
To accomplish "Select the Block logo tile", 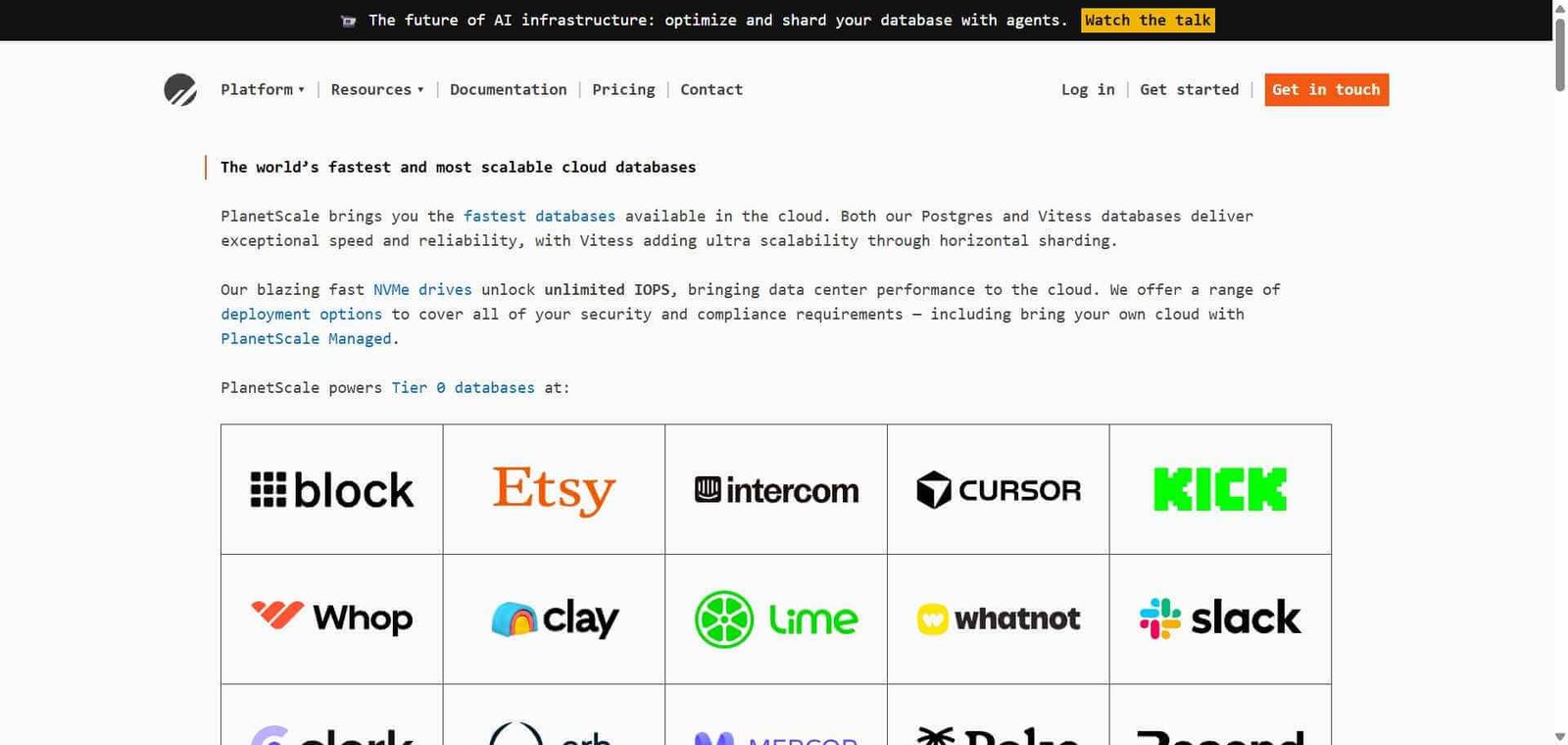I will (332, 489).
